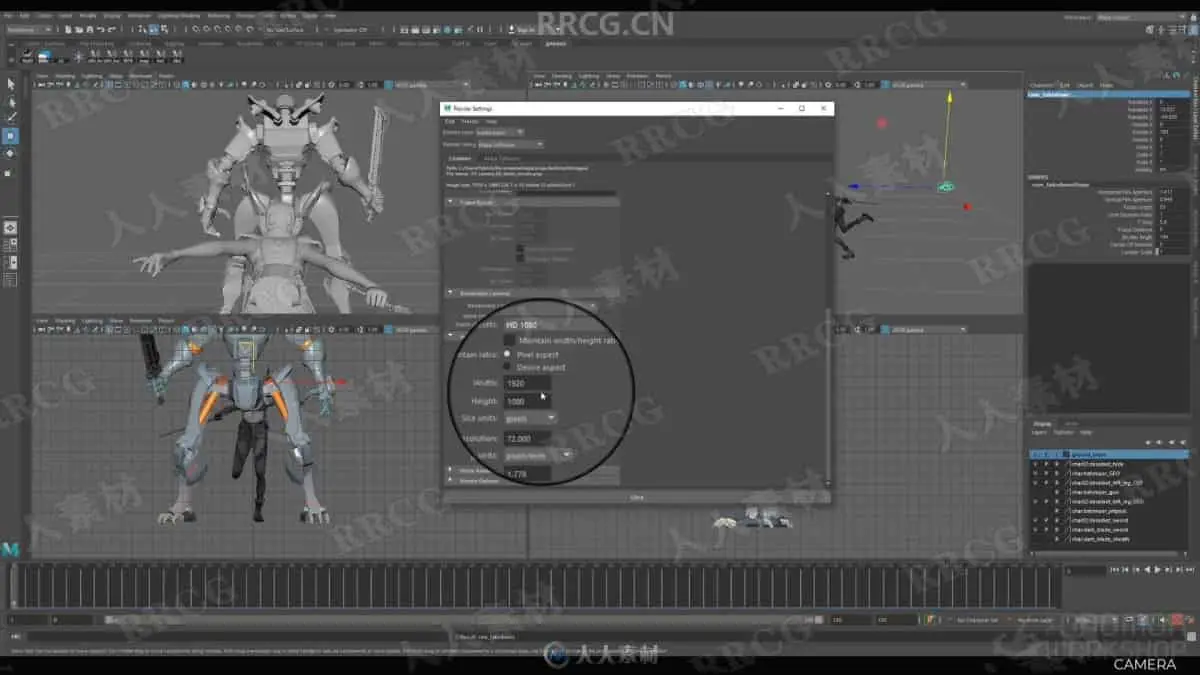Open the Size units dropdown
Image resolution: width=1200 pixels, height=675 pixels.
click(530, 418)
